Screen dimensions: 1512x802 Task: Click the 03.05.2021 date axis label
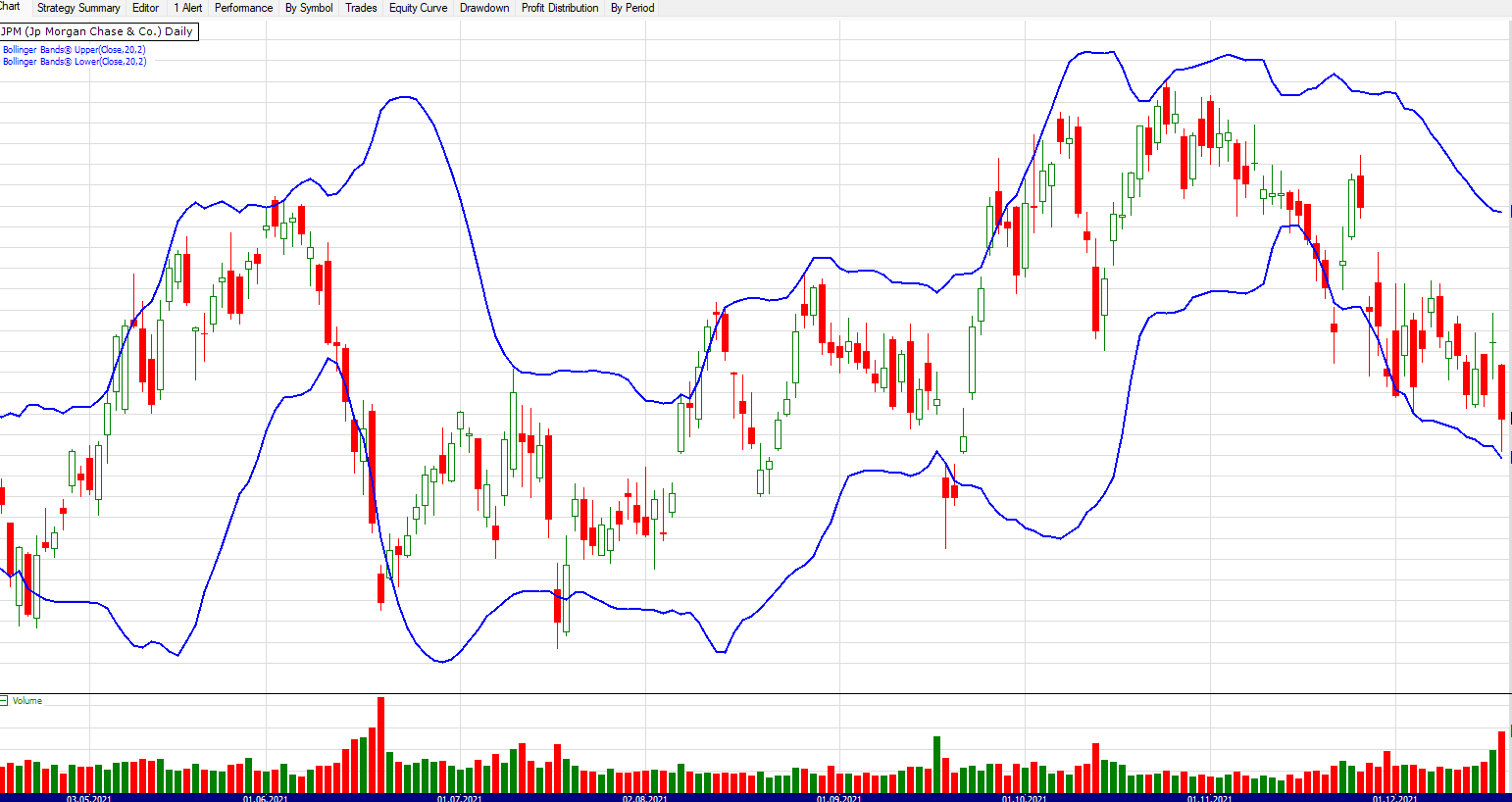[88, 798]
